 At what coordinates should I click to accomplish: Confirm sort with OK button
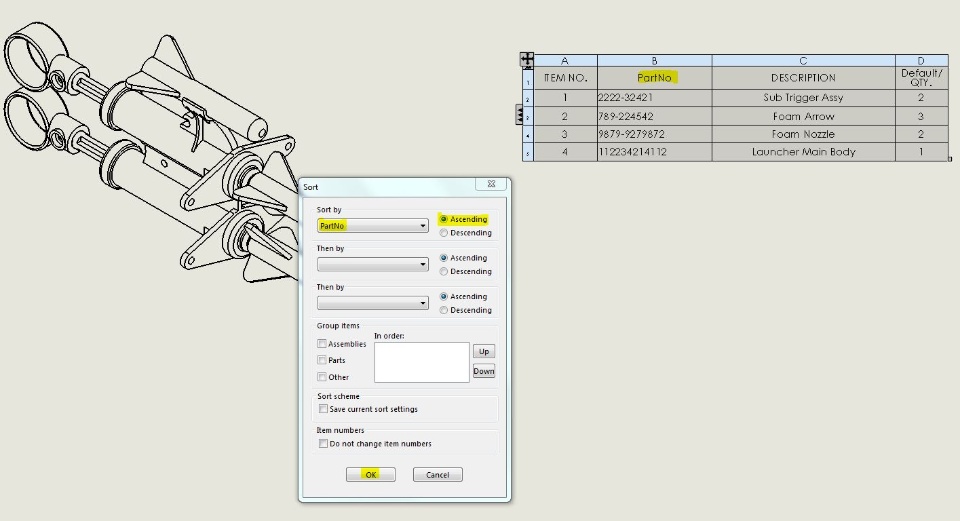point(370,474)
